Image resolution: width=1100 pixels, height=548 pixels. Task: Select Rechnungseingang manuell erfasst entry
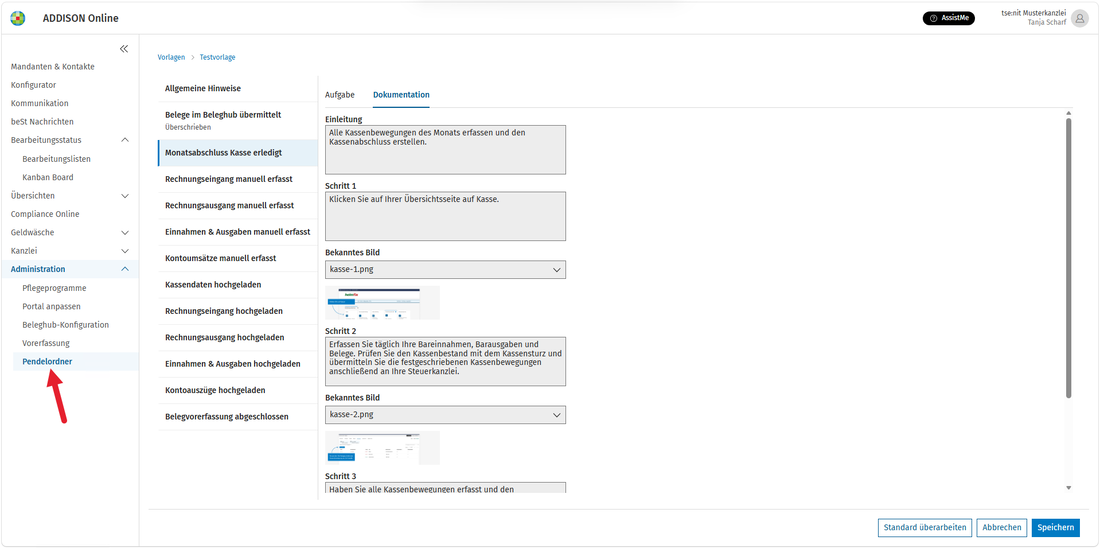[x=238, y=179]
